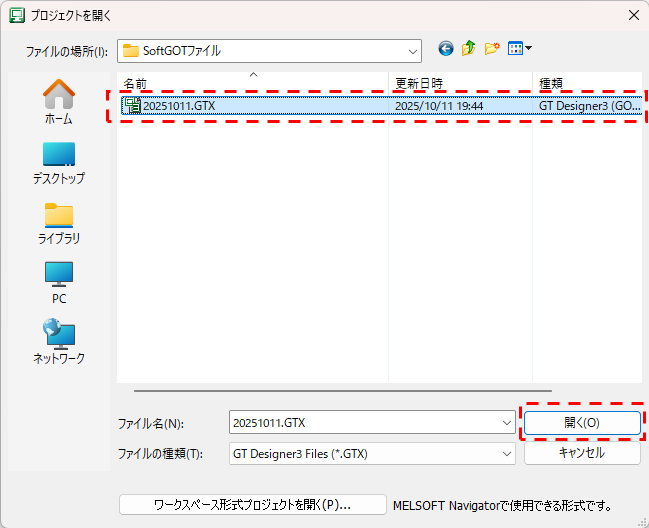The height and width of the screenshot is (528, 649).
Task: Expand the SoftGOT file location dropdown
Action: pyautogui.click(x=412, y=50)
